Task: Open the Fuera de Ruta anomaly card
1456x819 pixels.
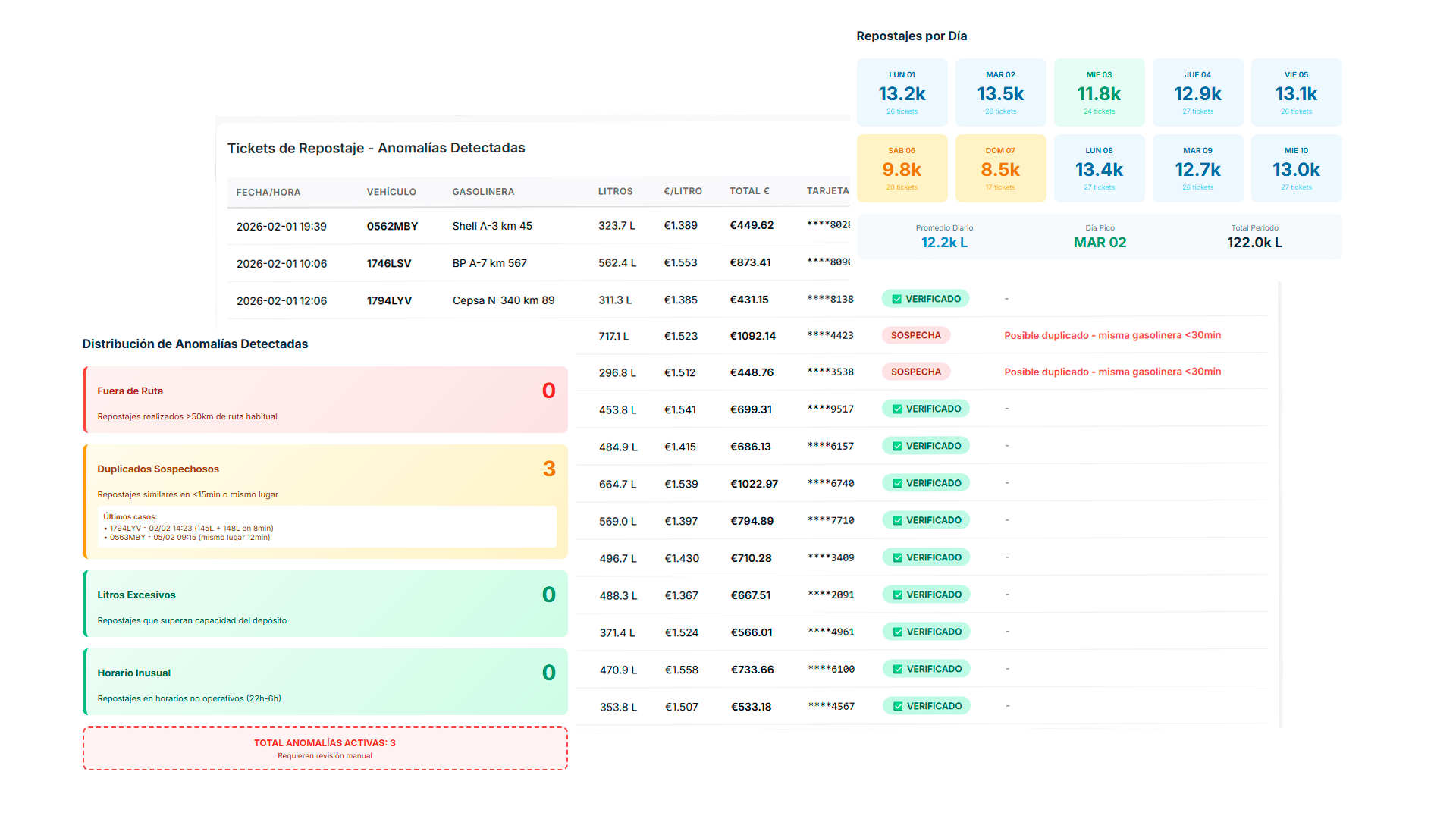Action: click(x=325, y=400)
